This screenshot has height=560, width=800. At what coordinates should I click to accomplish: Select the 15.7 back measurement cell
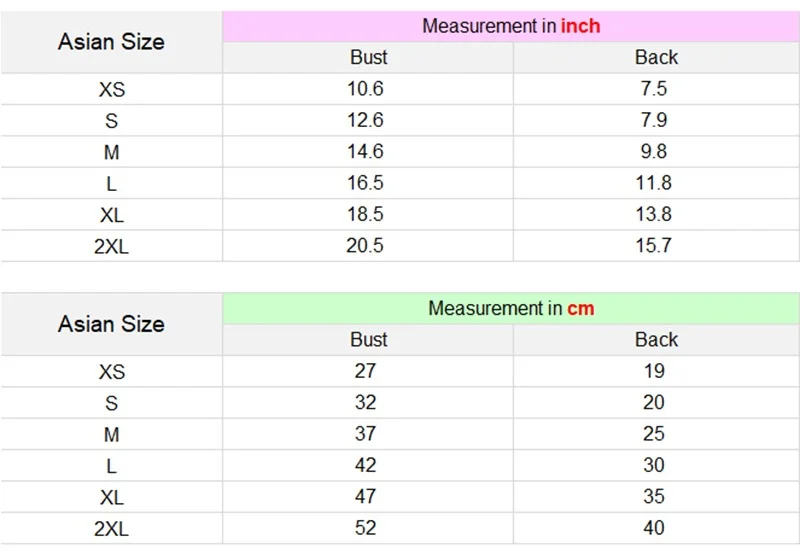[x=653, y=245]
